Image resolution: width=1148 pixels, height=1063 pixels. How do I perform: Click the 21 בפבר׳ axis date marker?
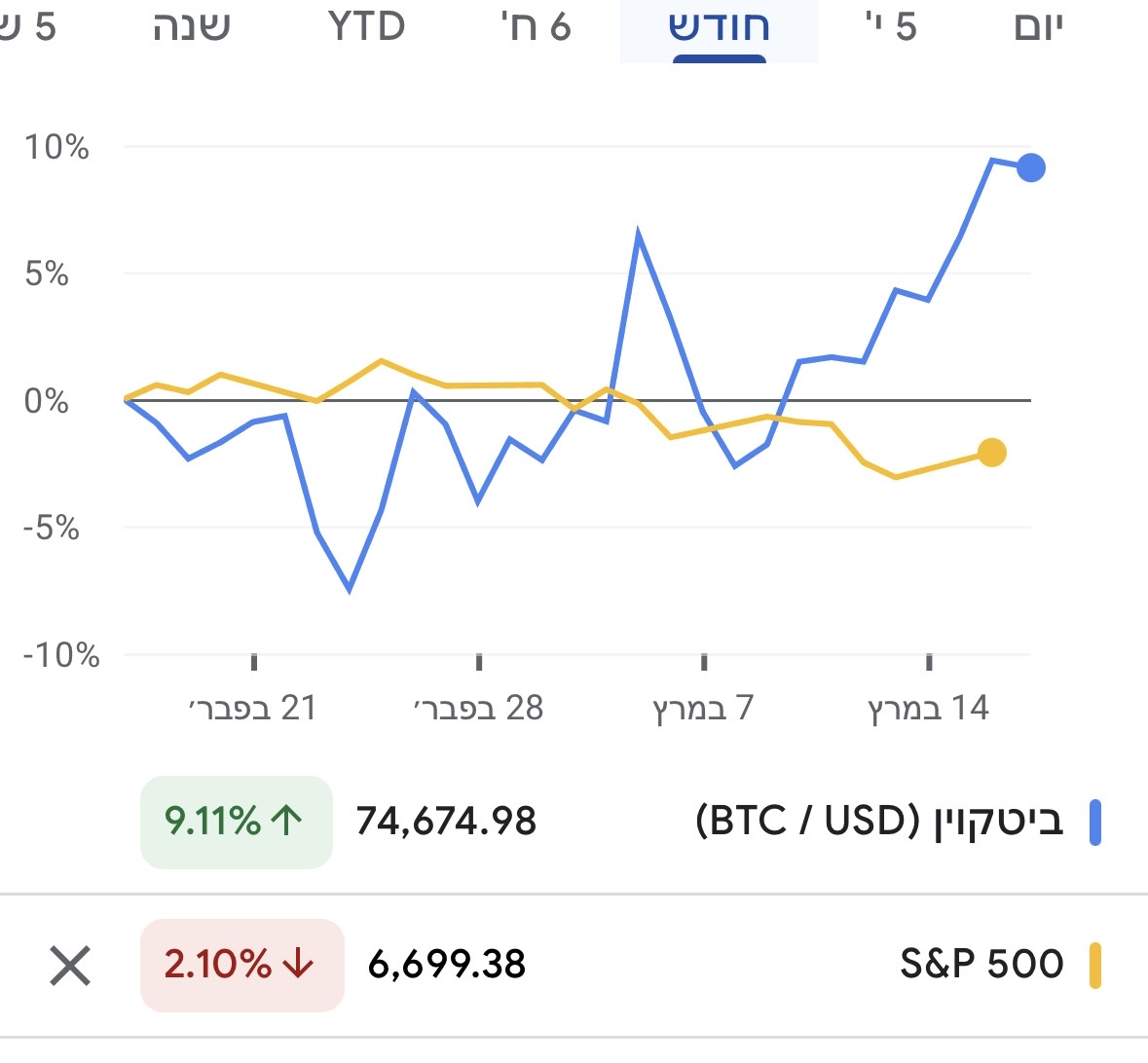253,708
